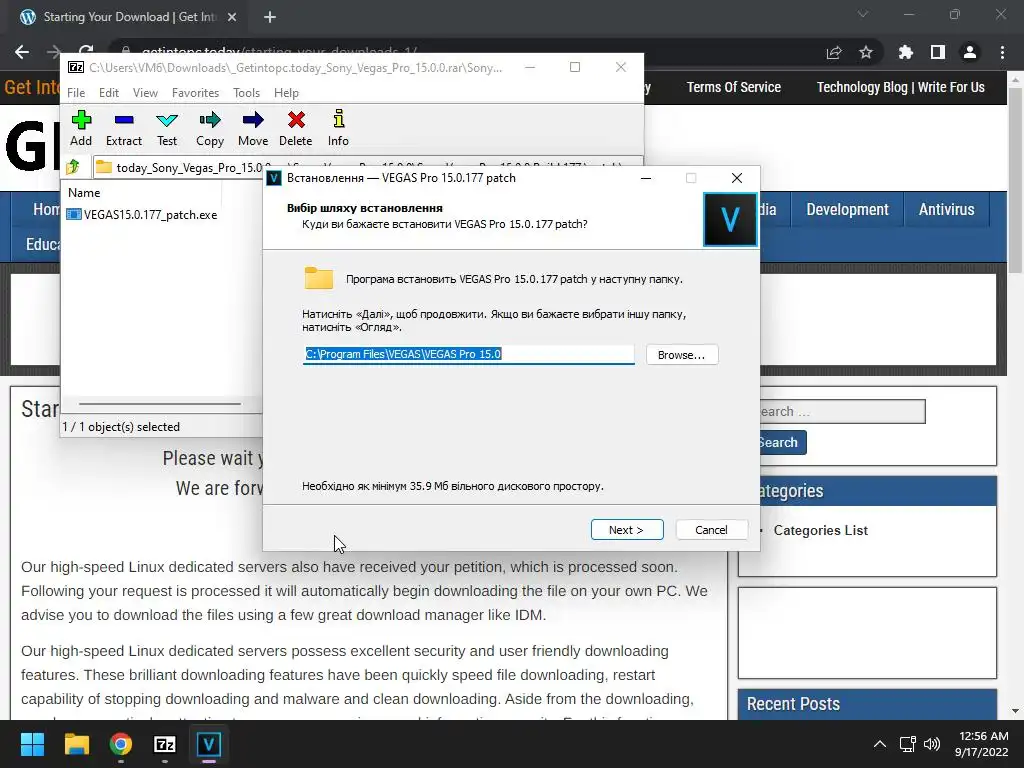Click the Copy icon in 7-Zip

click(x=210, y=128)
